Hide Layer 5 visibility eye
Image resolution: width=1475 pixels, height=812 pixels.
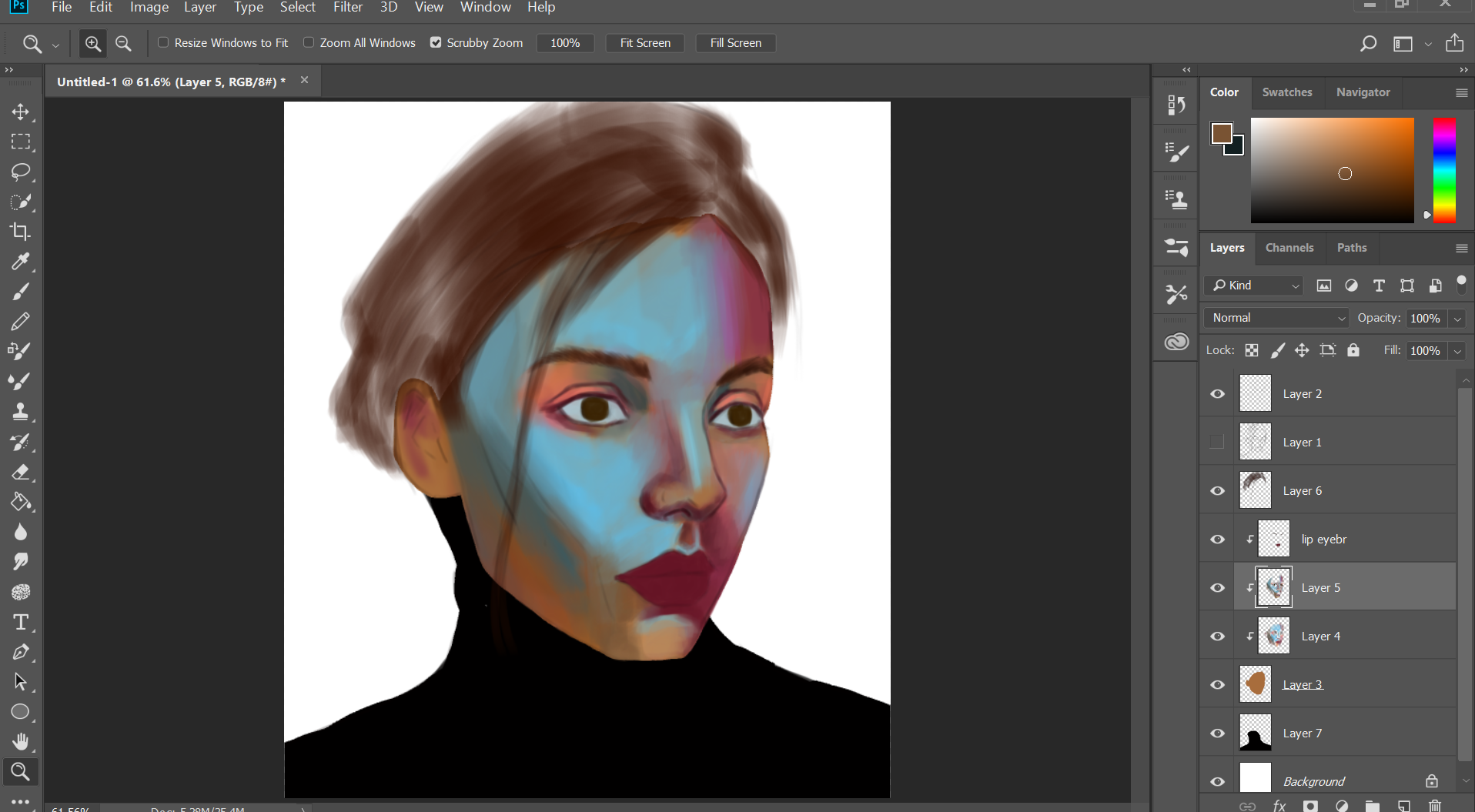(1217, 588)
